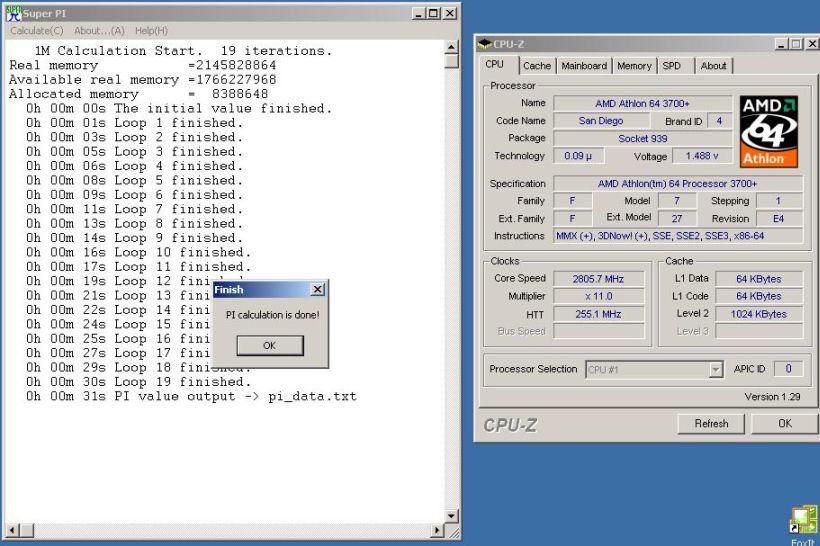Click the Super PI title bar icon

(13, 13)
